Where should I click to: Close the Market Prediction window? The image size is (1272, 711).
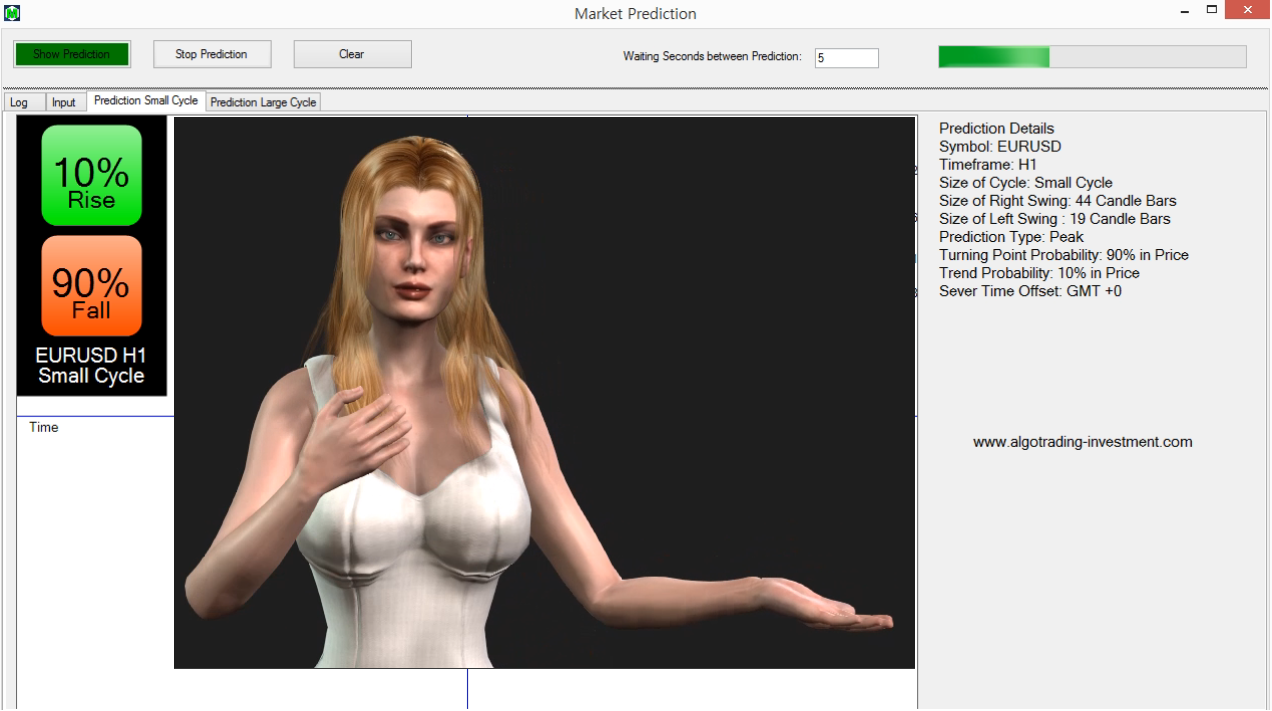[1247, 10]
